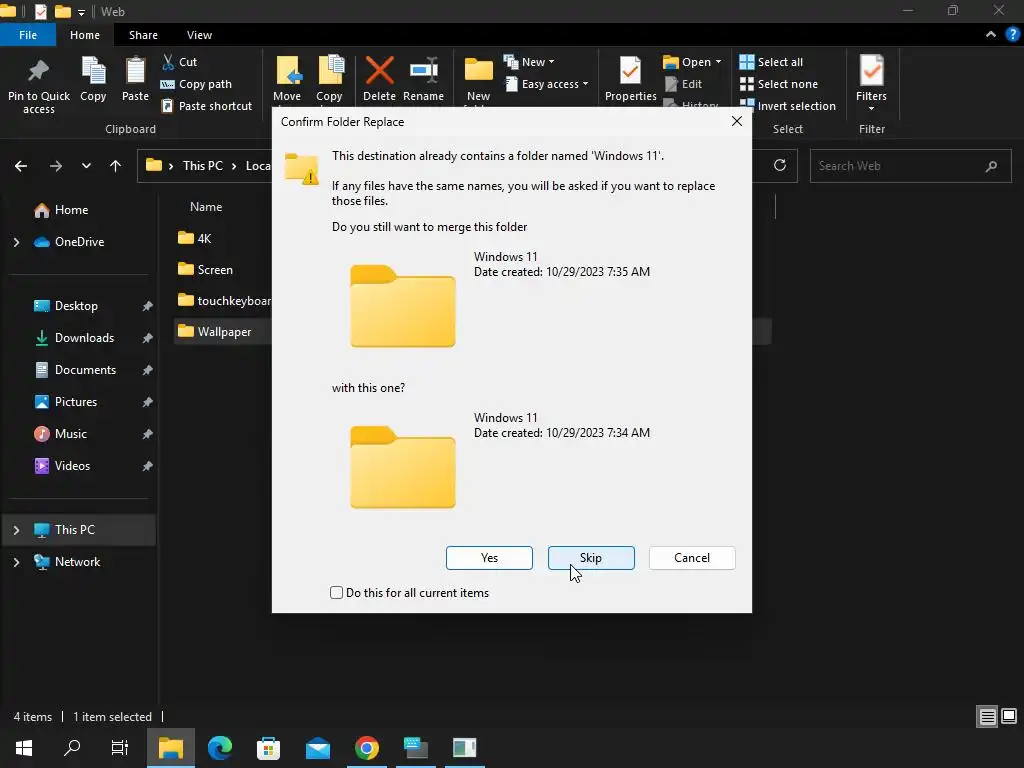Image resolution: width=1024 pixels, height=768 pixels.
Task: Click the New folder icon
Action: coord(479,70)
